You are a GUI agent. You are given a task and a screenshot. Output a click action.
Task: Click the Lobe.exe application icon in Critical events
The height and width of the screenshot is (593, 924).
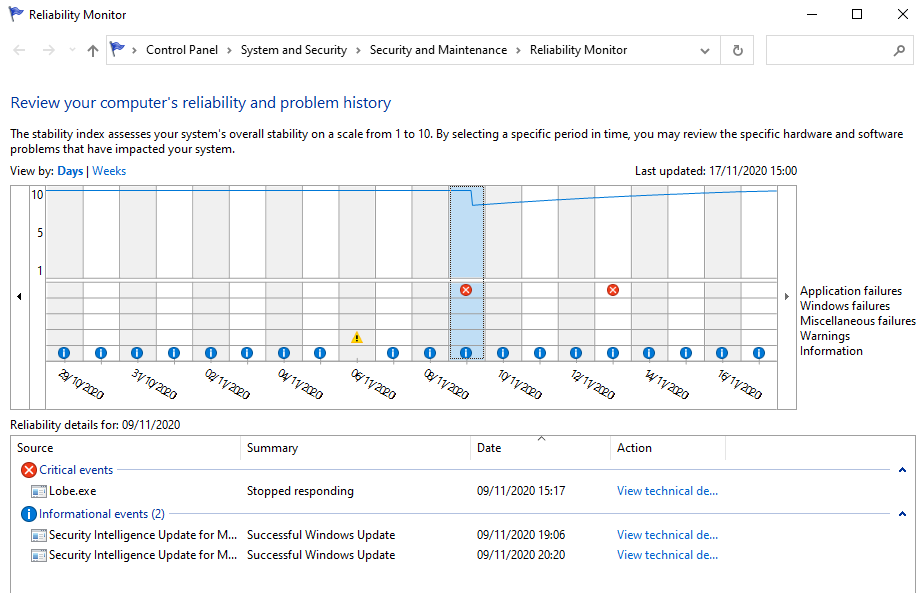(x=36, y=490)
